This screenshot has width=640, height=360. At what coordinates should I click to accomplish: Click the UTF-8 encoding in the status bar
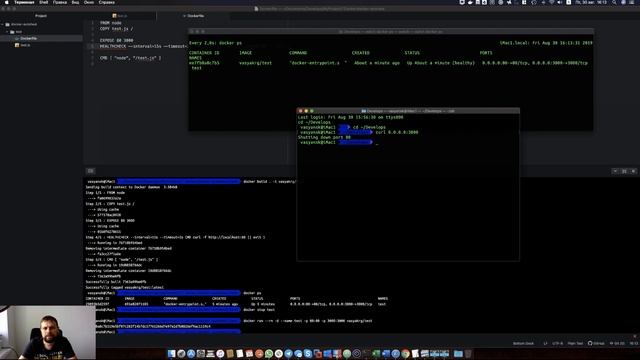point(558,344)
